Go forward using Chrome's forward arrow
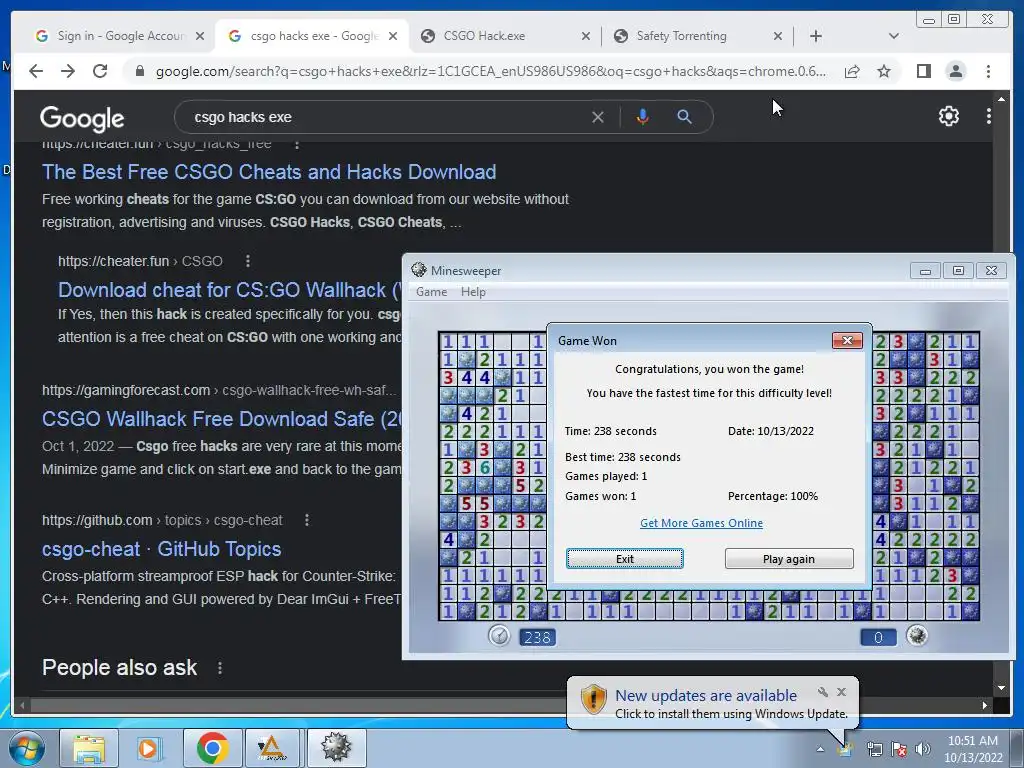 68,71
